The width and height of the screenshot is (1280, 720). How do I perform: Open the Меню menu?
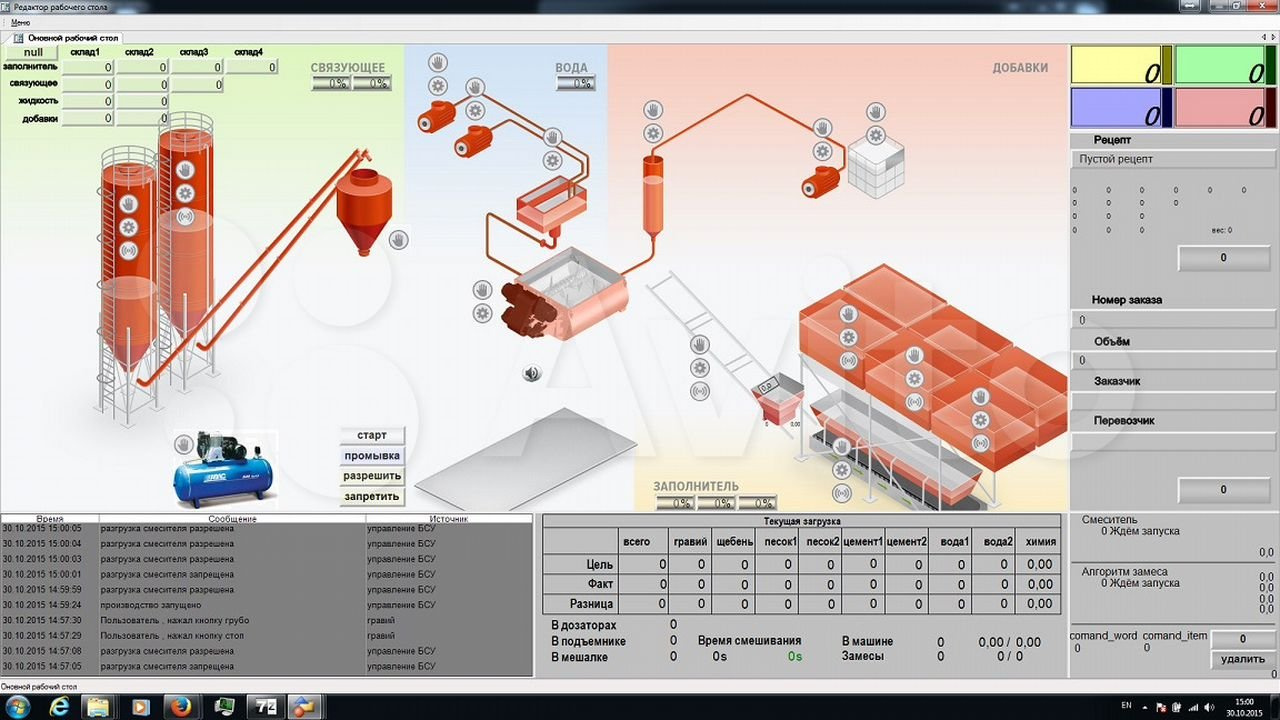pos(21,22)
